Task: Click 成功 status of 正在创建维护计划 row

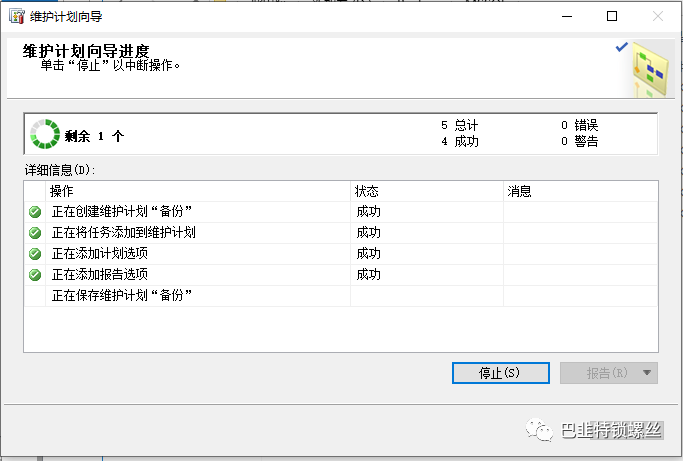Action: [369, 212]
